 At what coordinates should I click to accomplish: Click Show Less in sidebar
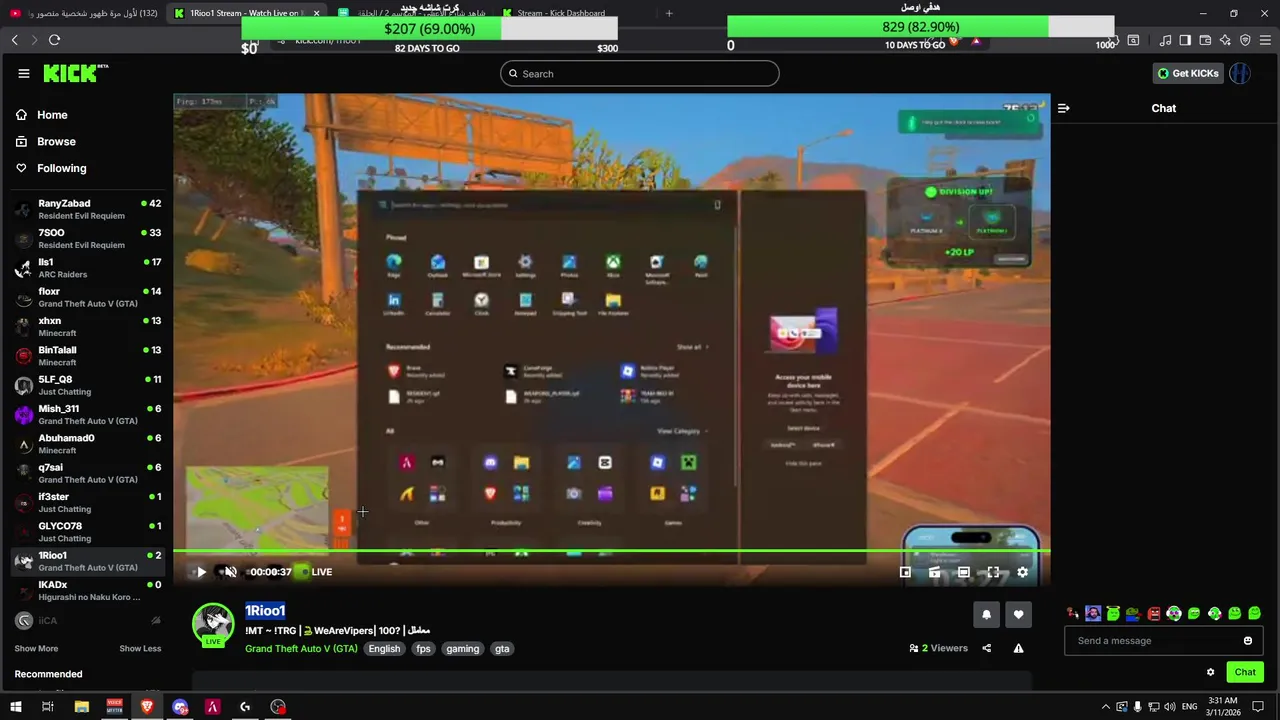(140, 648)
